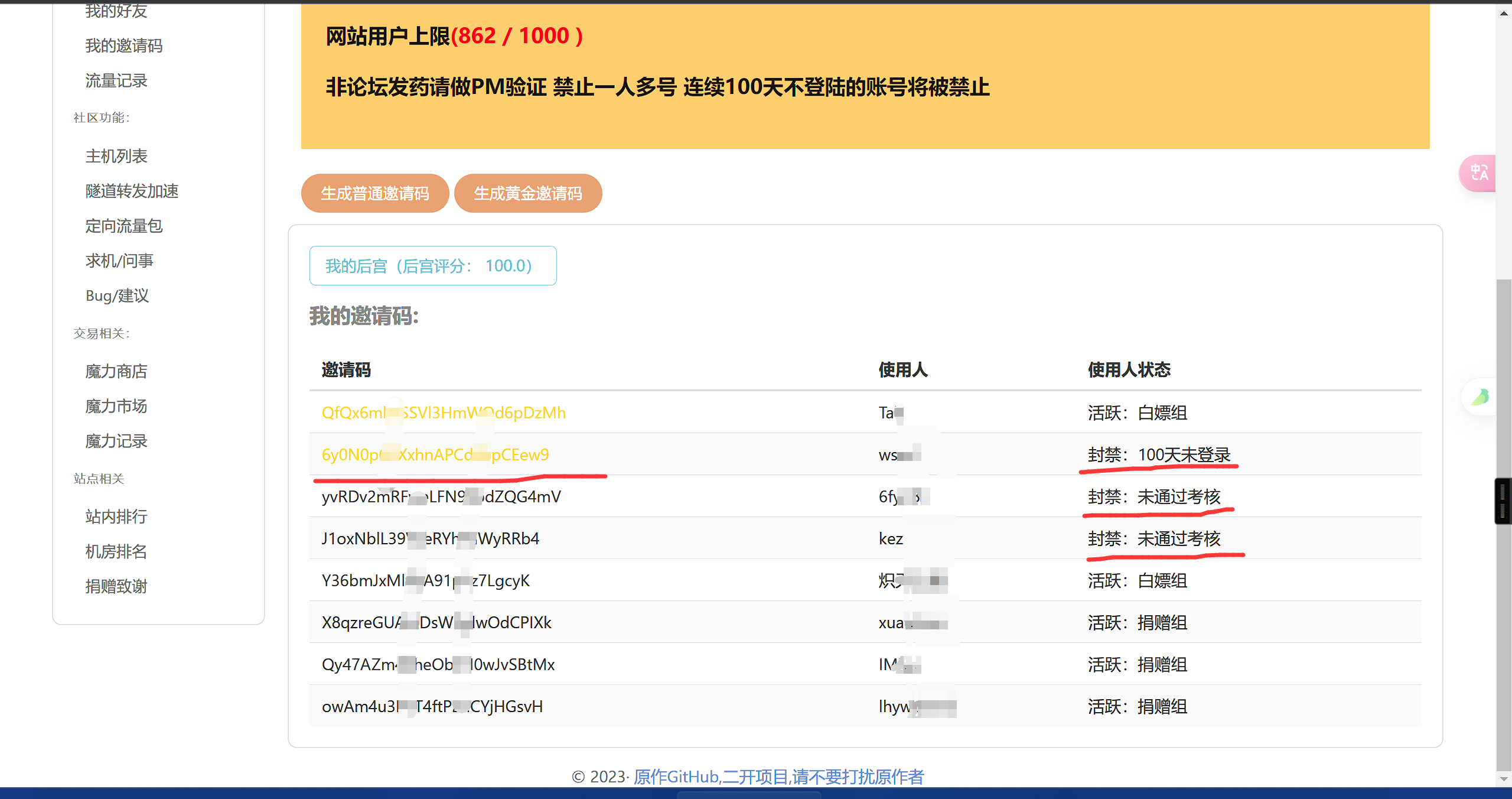Open 魔力市场 from sidebar
The image size is (1512, 799).
pyautogui.click(x=116, y=406)
